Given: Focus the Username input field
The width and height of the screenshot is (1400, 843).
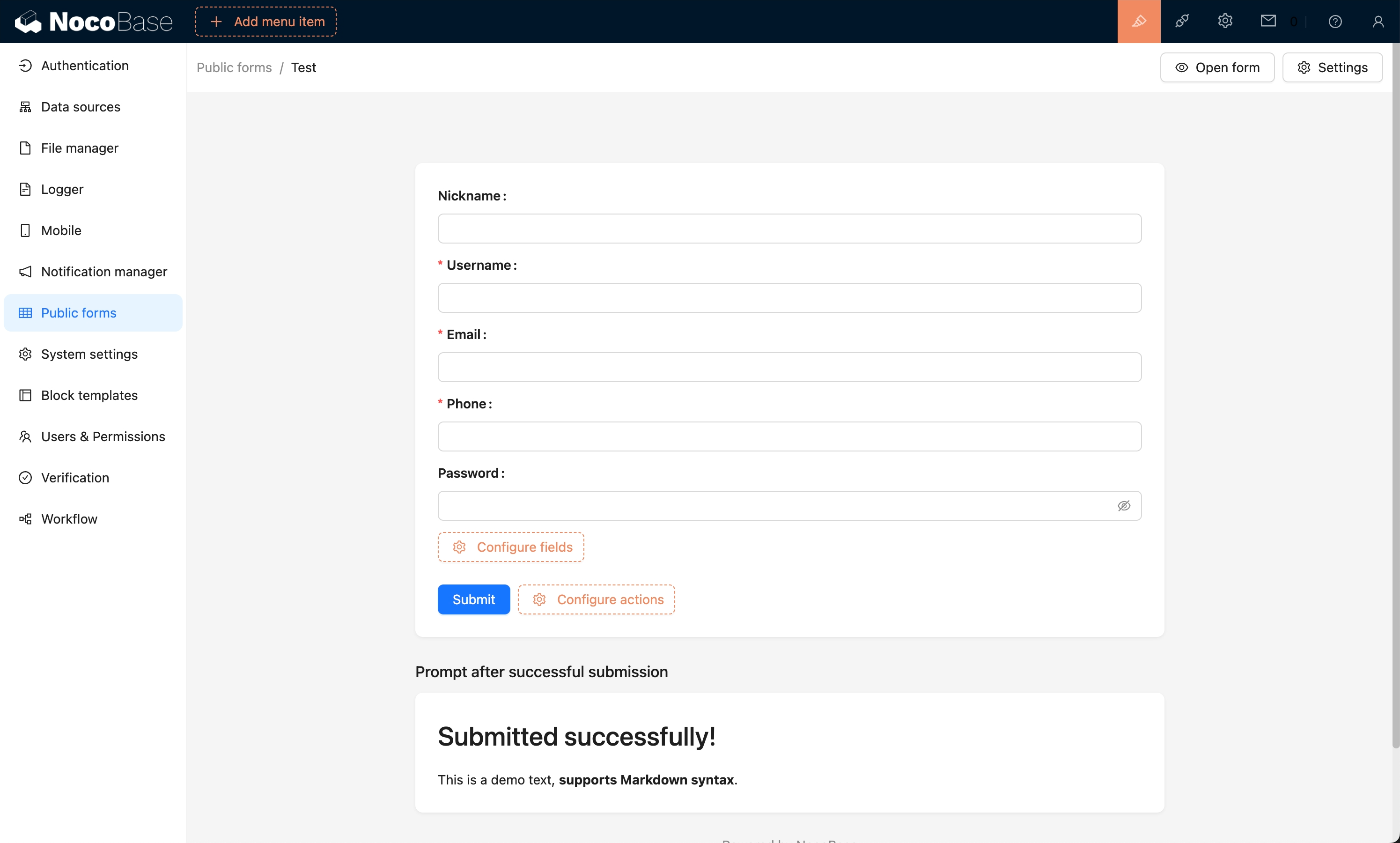Looking at the screenshot, I should (789, 298).
